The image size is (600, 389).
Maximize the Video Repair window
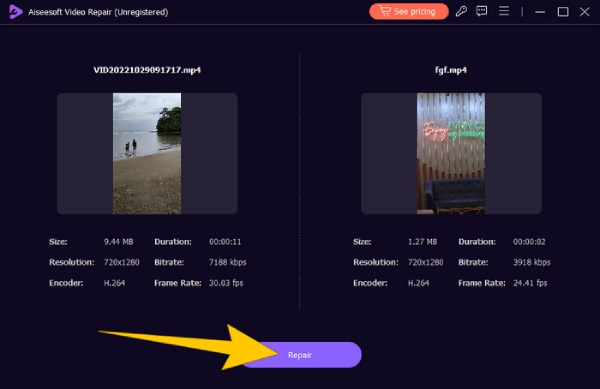pyautogui.click(x=563, y=12)
